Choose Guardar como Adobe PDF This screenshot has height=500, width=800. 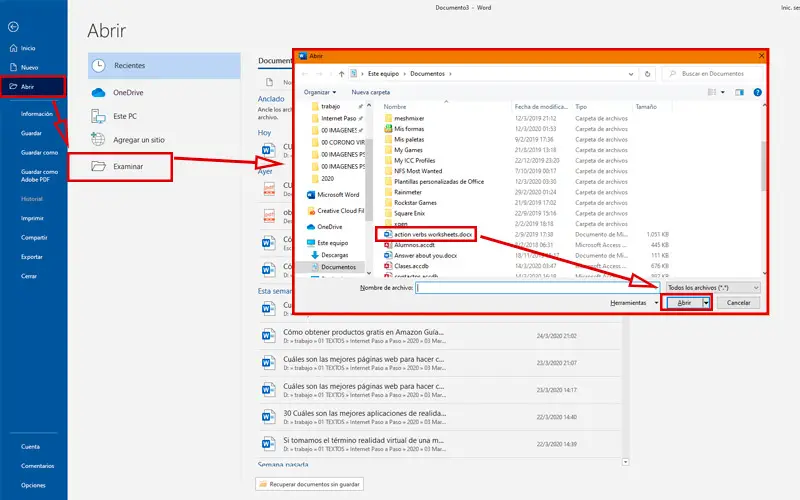click(x=39, y=176)
